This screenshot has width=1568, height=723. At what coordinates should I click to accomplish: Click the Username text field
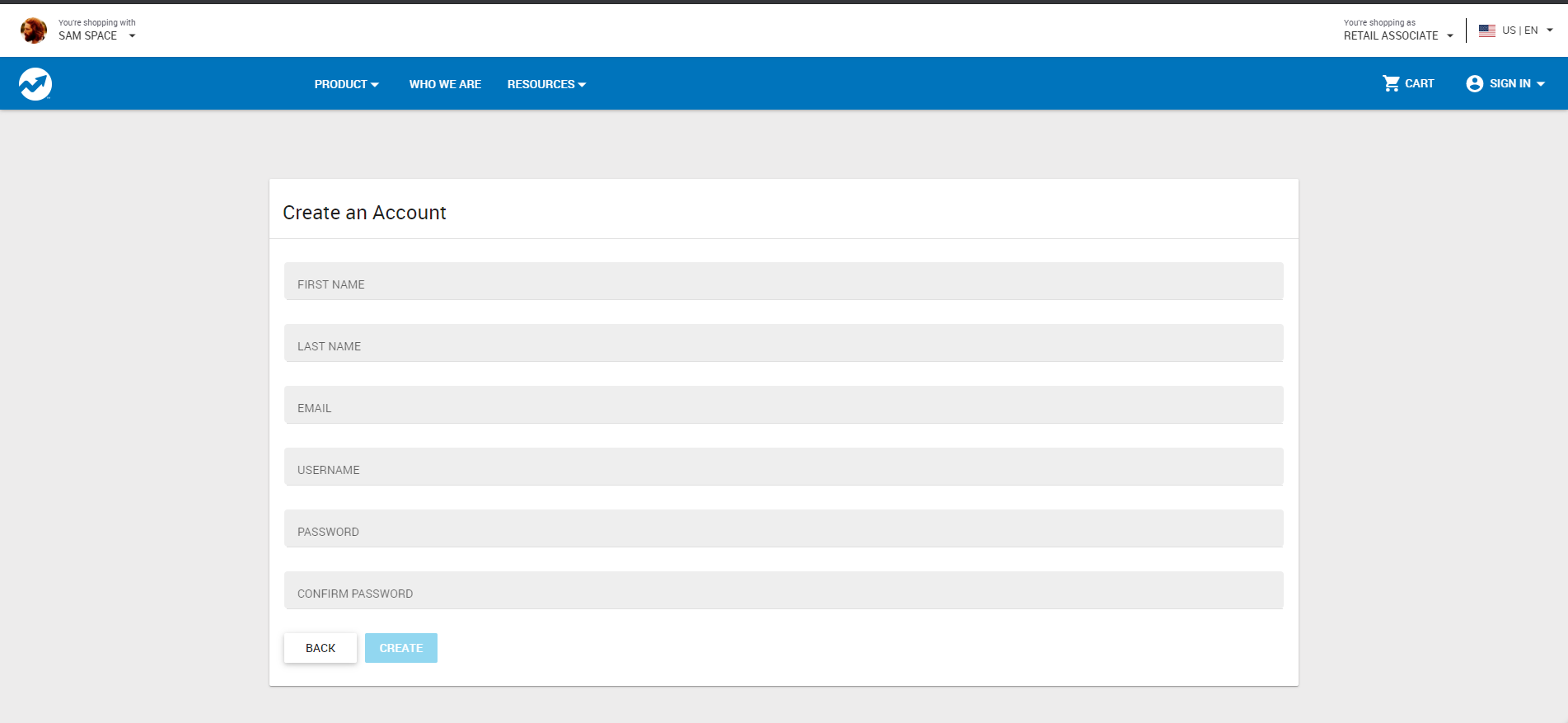pyautogui.click(x=783, y=467)
